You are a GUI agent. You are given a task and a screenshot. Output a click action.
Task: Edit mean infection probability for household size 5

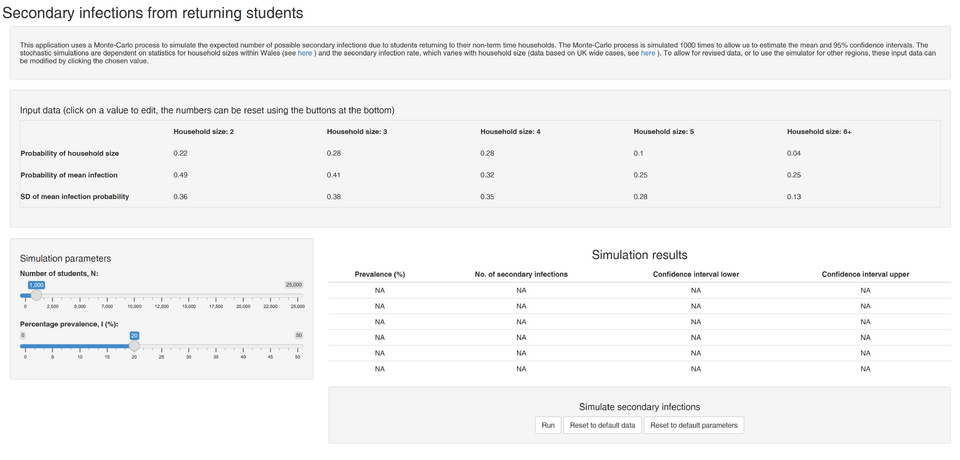pos(640,175)
